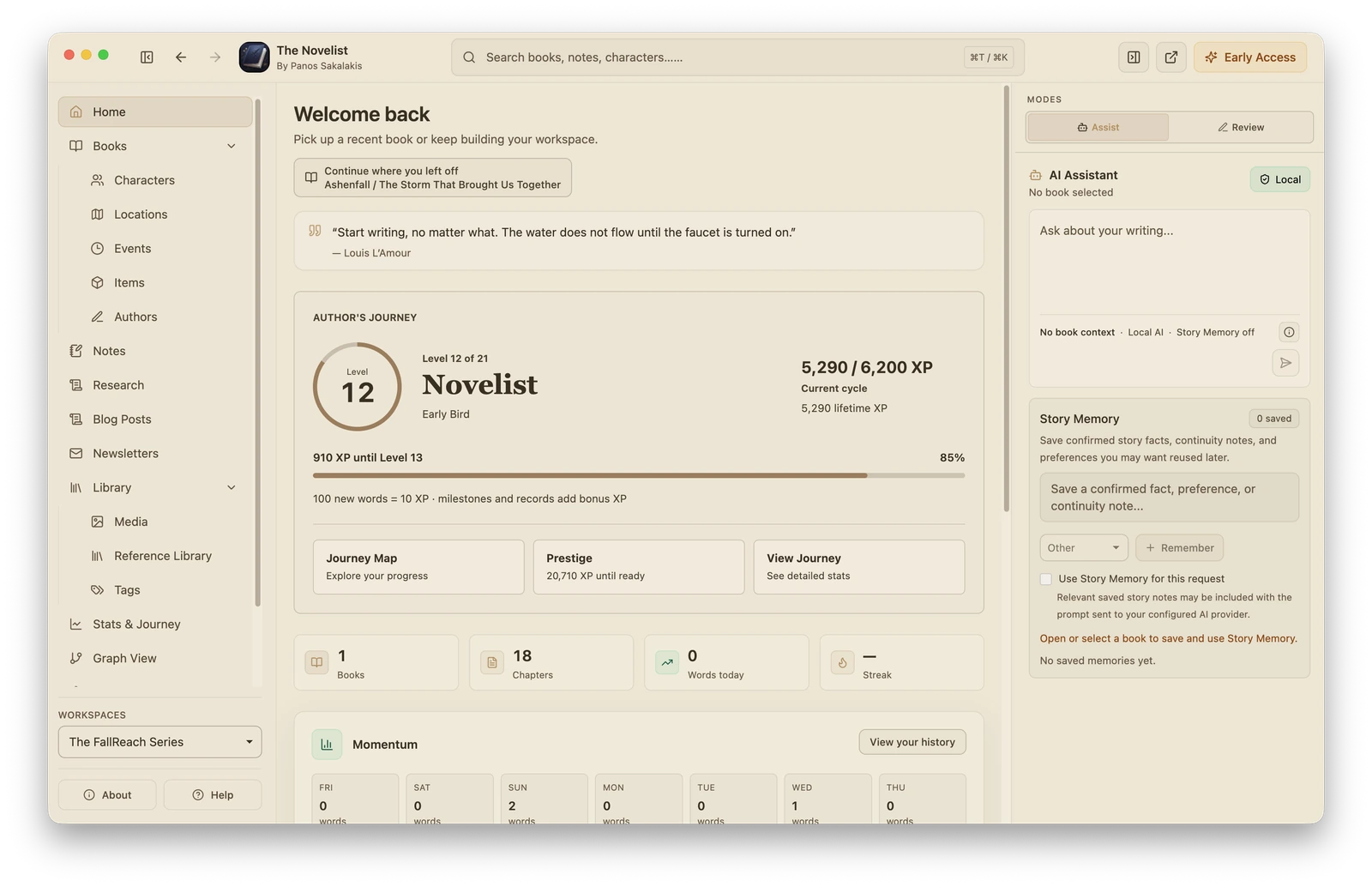Click the Books card book icon
Viewport: 1372px width, 887px height.
pyautogui.click(x=316, y=662)
